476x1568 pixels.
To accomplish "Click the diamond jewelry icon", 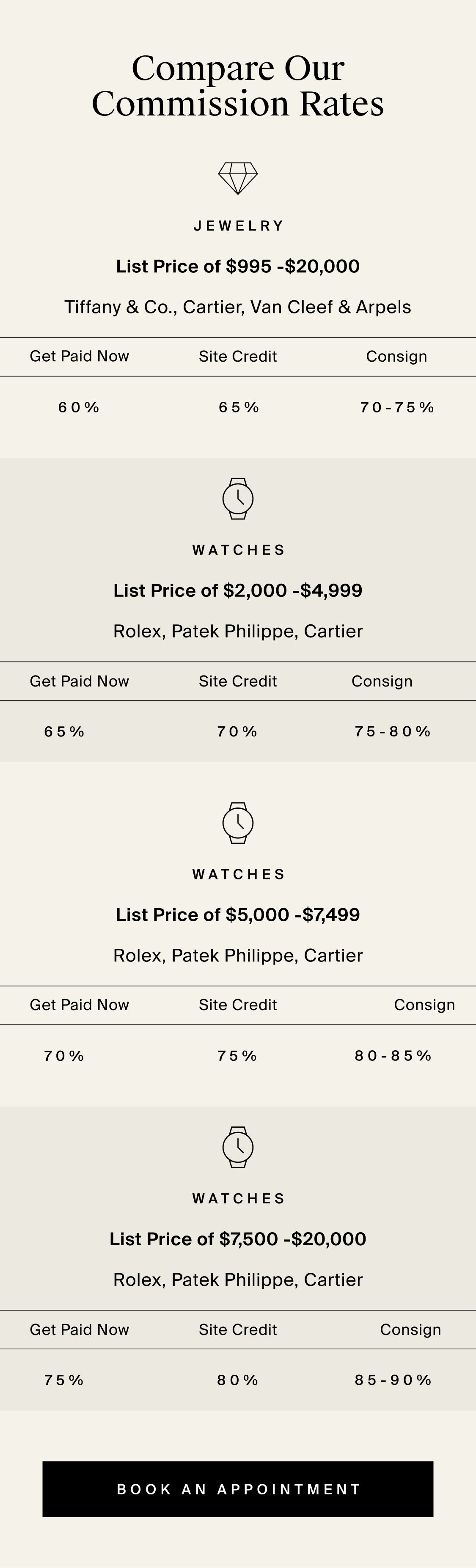I will tap(238, 178).
